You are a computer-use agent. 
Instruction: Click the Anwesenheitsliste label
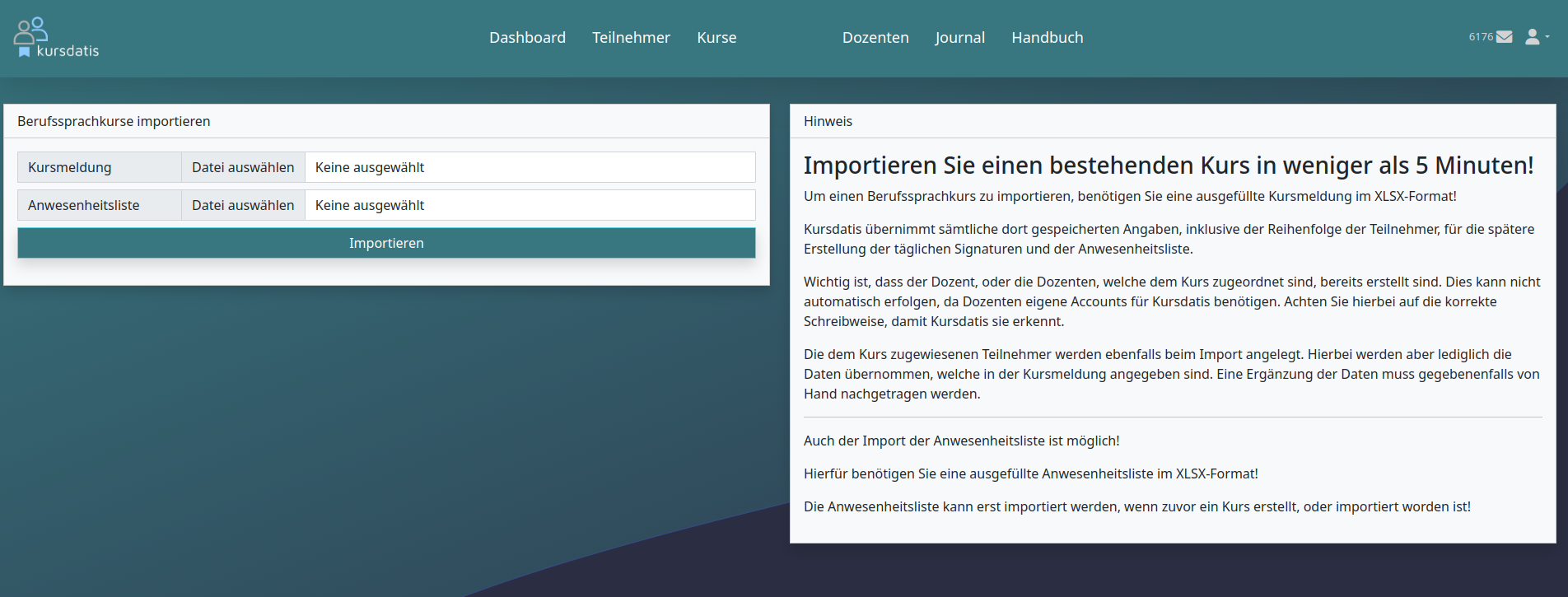99,205
